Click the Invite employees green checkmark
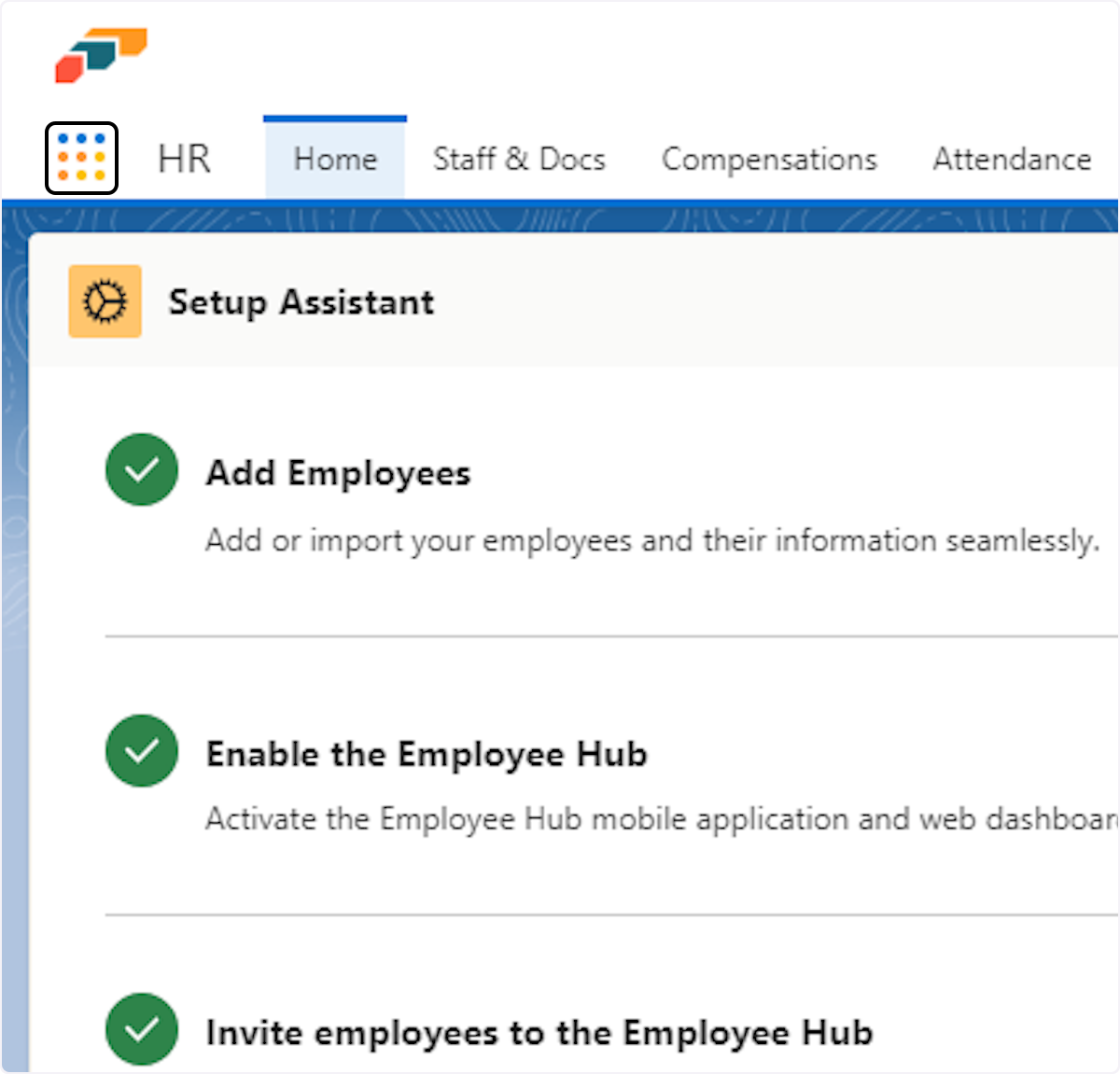Screen dimensions: 1120x1074 click(x=142, y=1029)
